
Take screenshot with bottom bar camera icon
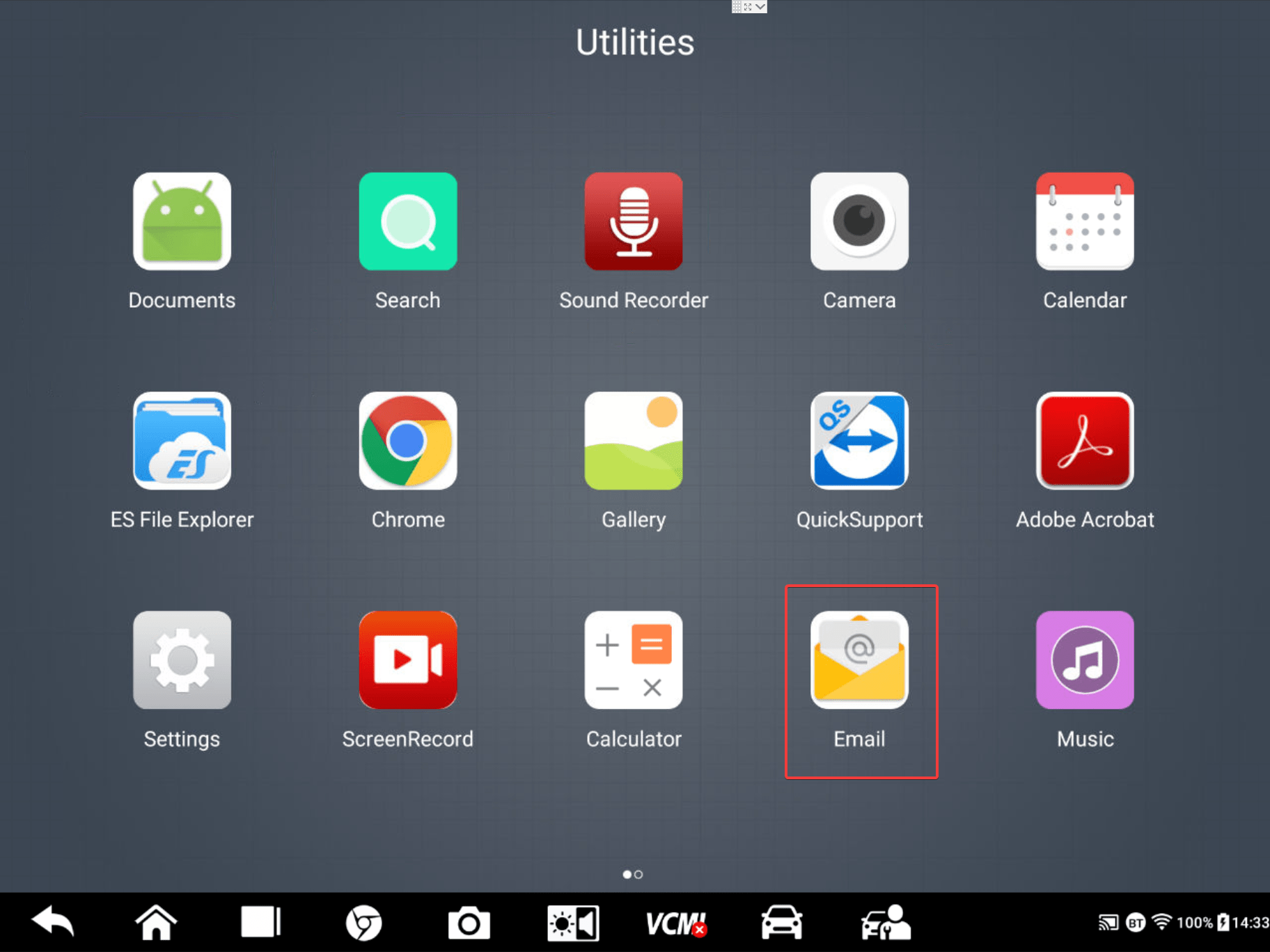pyautogui.click(x=469, y=923)
